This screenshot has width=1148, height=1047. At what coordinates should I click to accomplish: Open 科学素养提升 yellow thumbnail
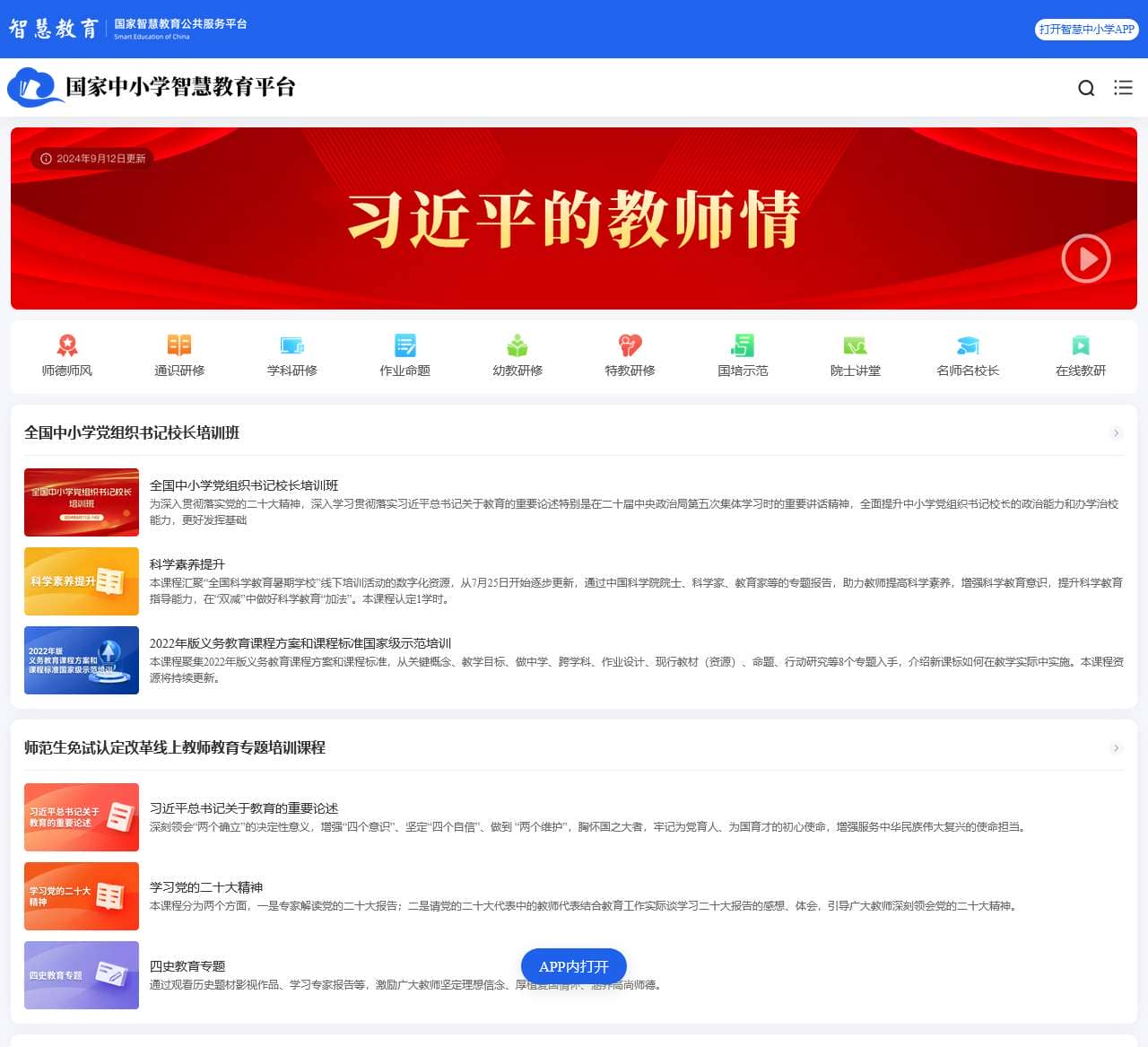pyautogui.click(x=82, y=581)
